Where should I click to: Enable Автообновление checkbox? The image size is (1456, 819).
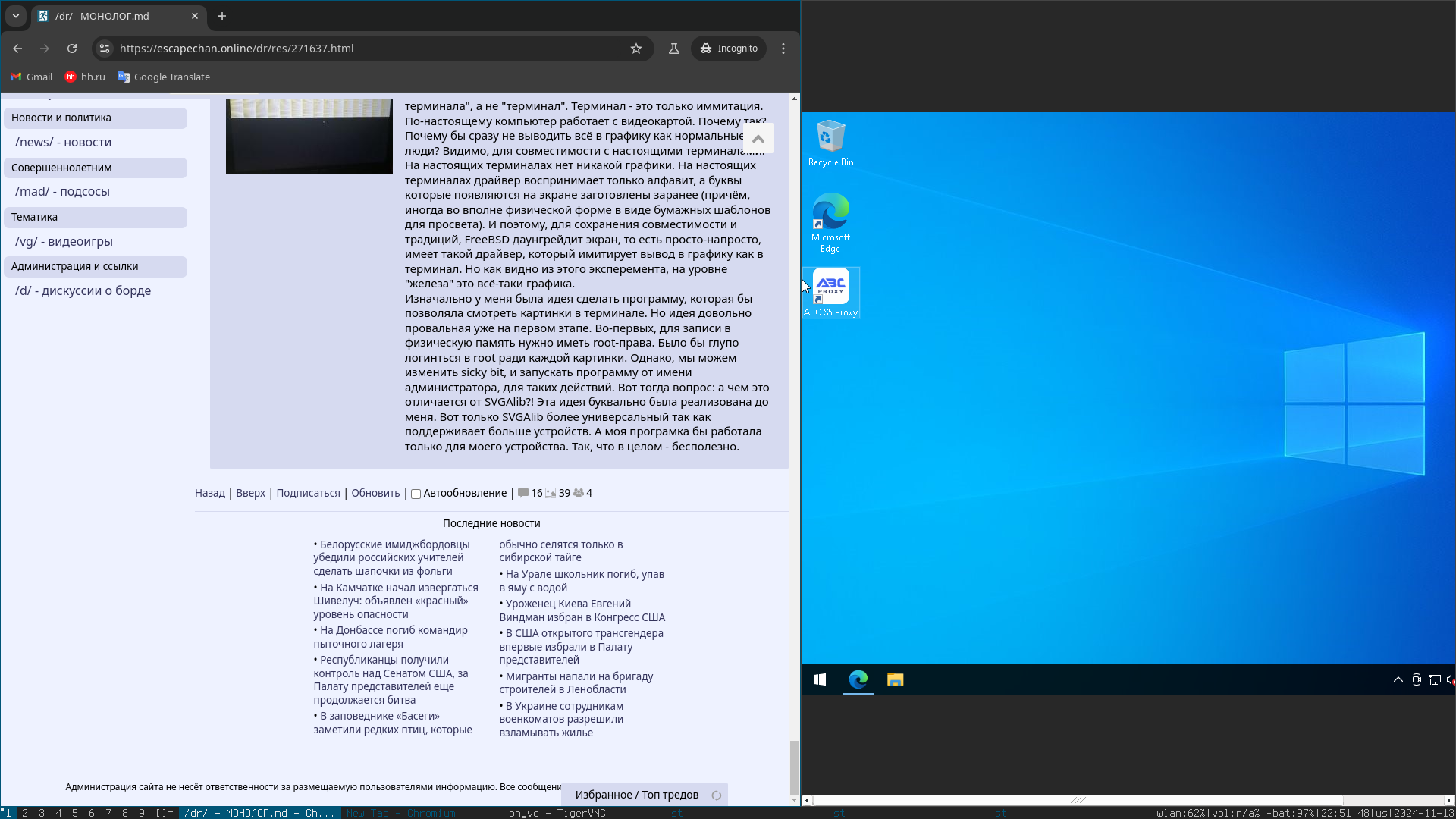[416, 494]
